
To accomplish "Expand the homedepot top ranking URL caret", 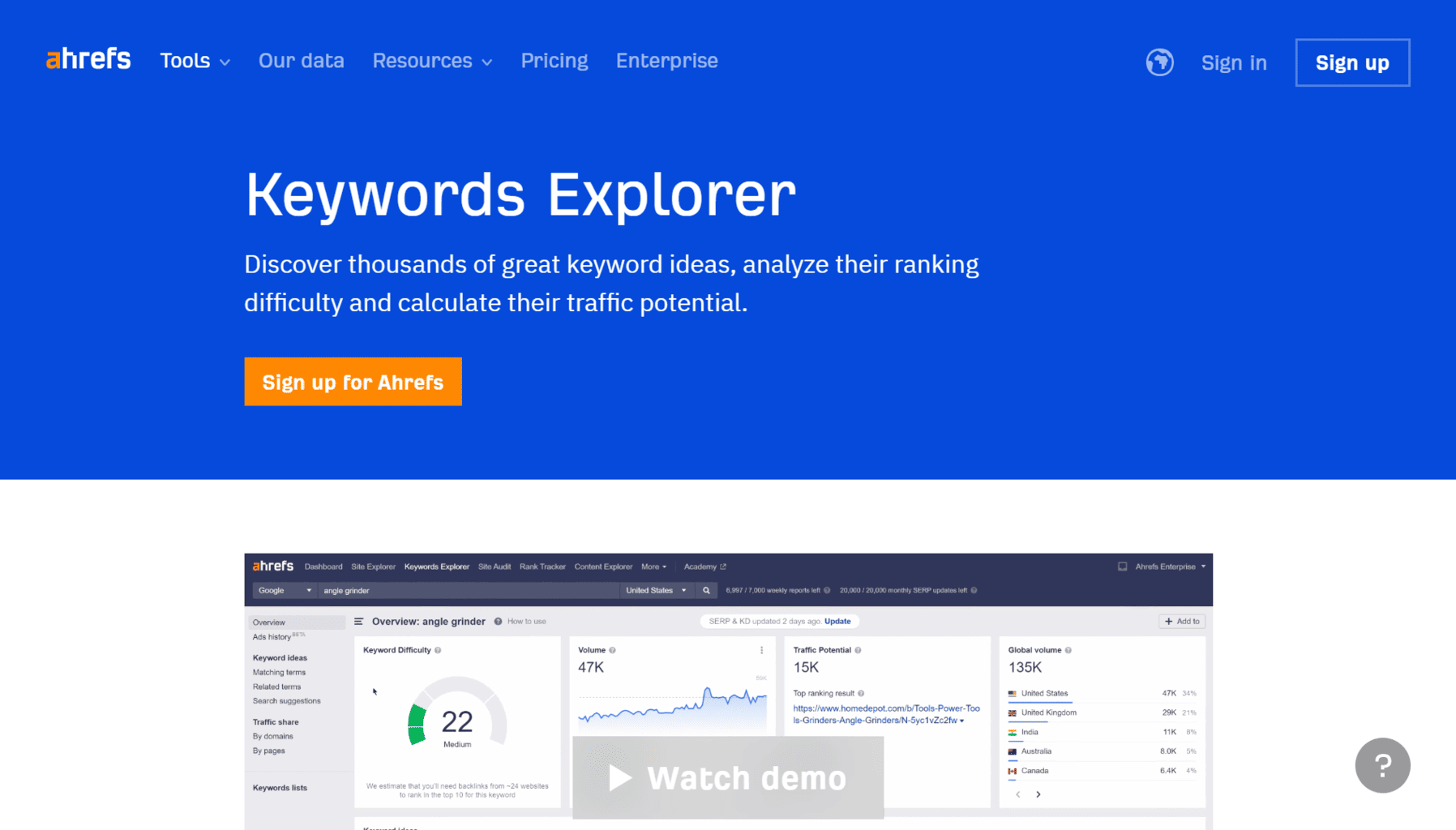I will [x=962, y=721].
